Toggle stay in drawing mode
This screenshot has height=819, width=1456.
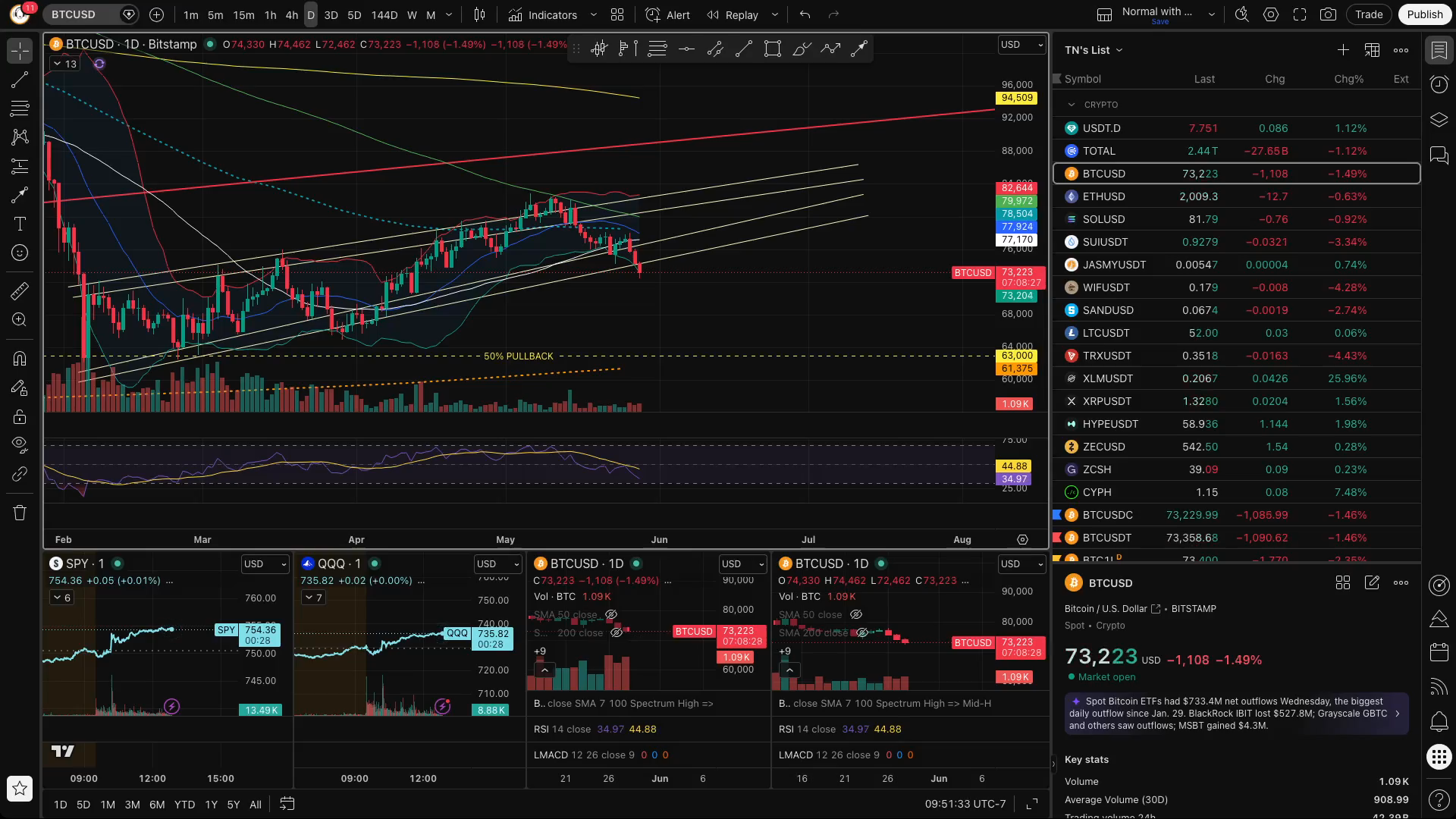pyautogui.click(x=20, y=388)
